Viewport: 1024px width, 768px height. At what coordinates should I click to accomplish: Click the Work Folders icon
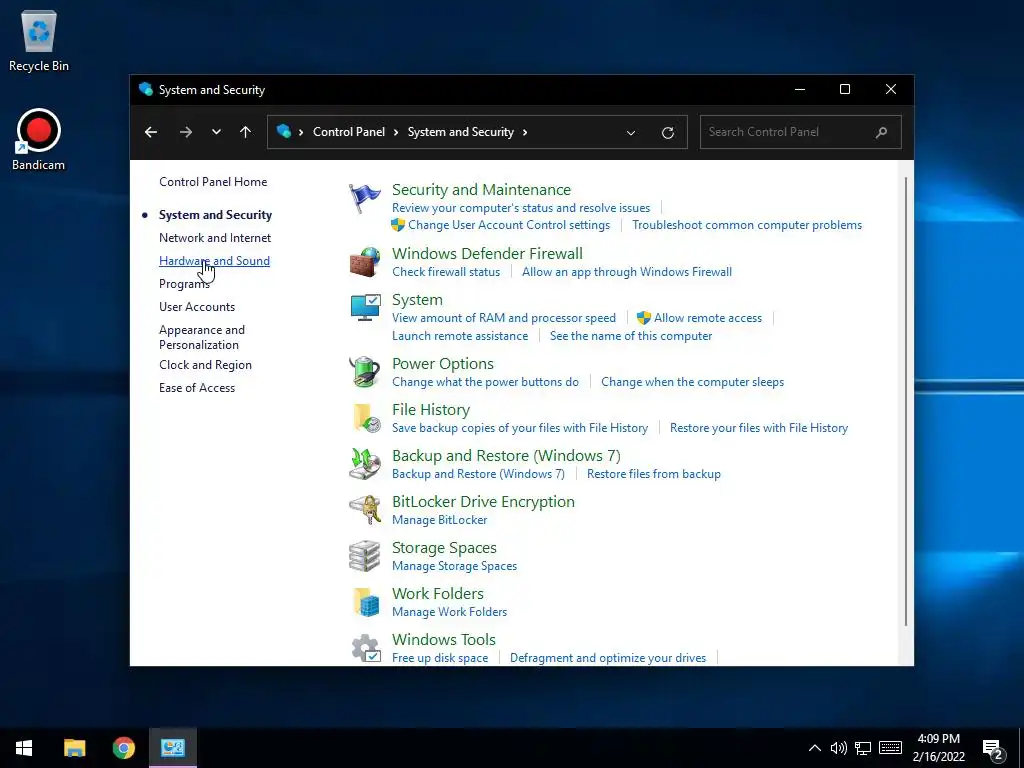point(366,602)
